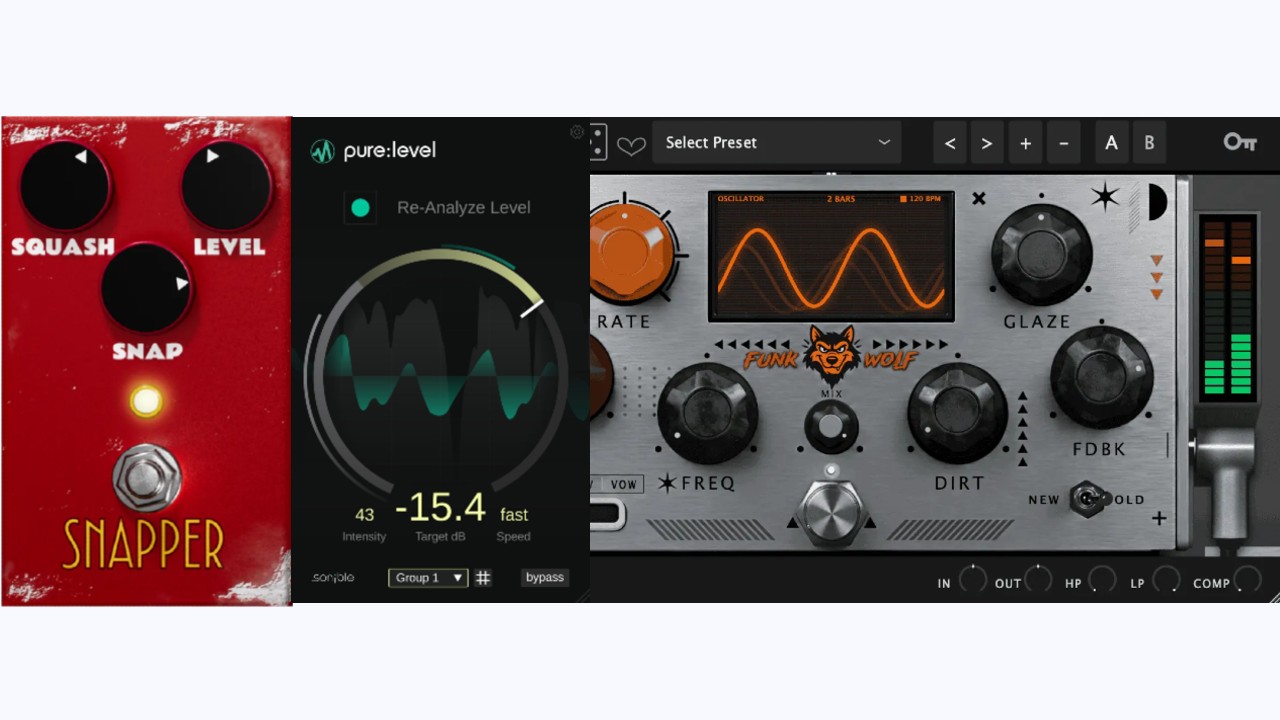Click the SNAPPER name text on the pedal
Image resolution: width=1280 pixels, height=720 pixels.
coord(143,545)
